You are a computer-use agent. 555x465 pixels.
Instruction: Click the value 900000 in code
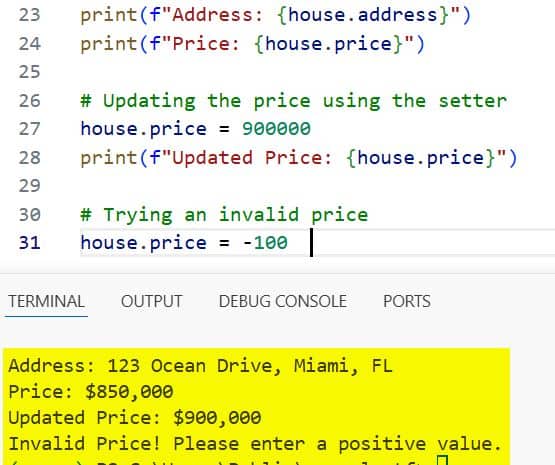276,128
